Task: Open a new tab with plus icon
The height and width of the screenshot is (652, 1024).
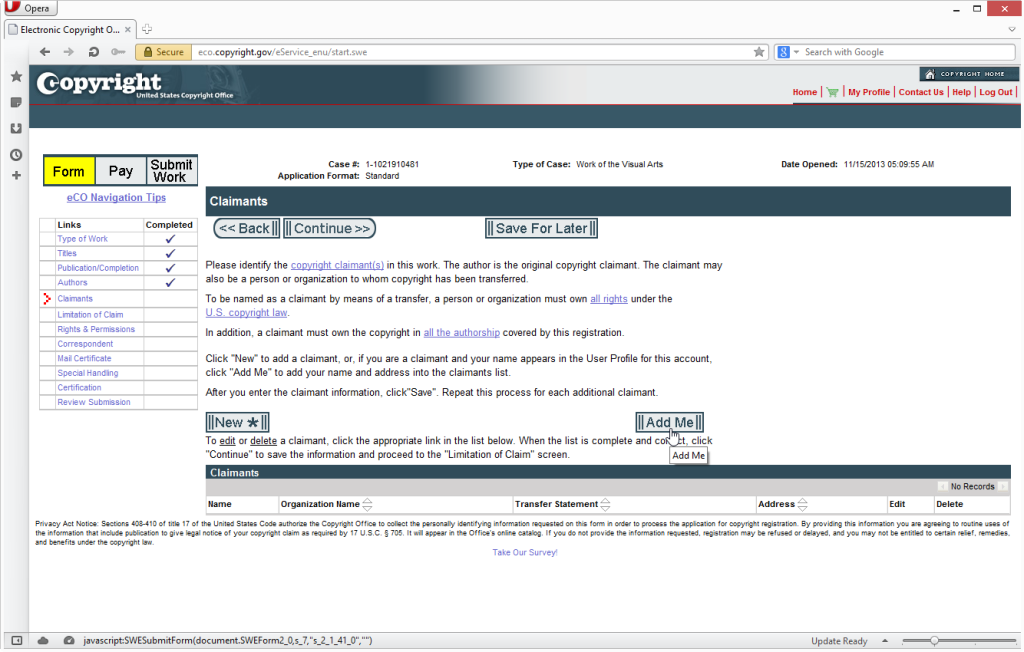Action: click(147, 29)
